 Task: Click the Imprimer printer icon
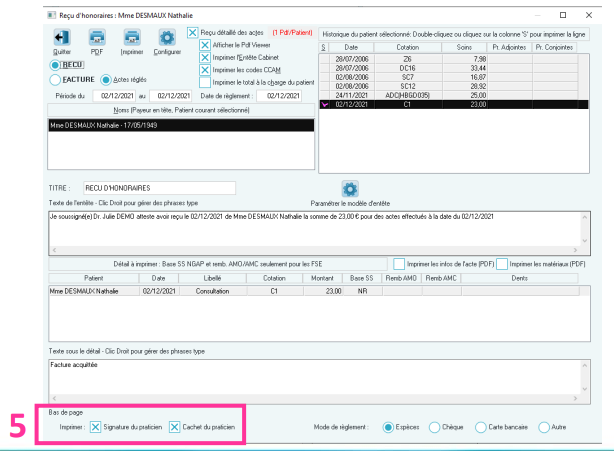(x=132, y=38)
